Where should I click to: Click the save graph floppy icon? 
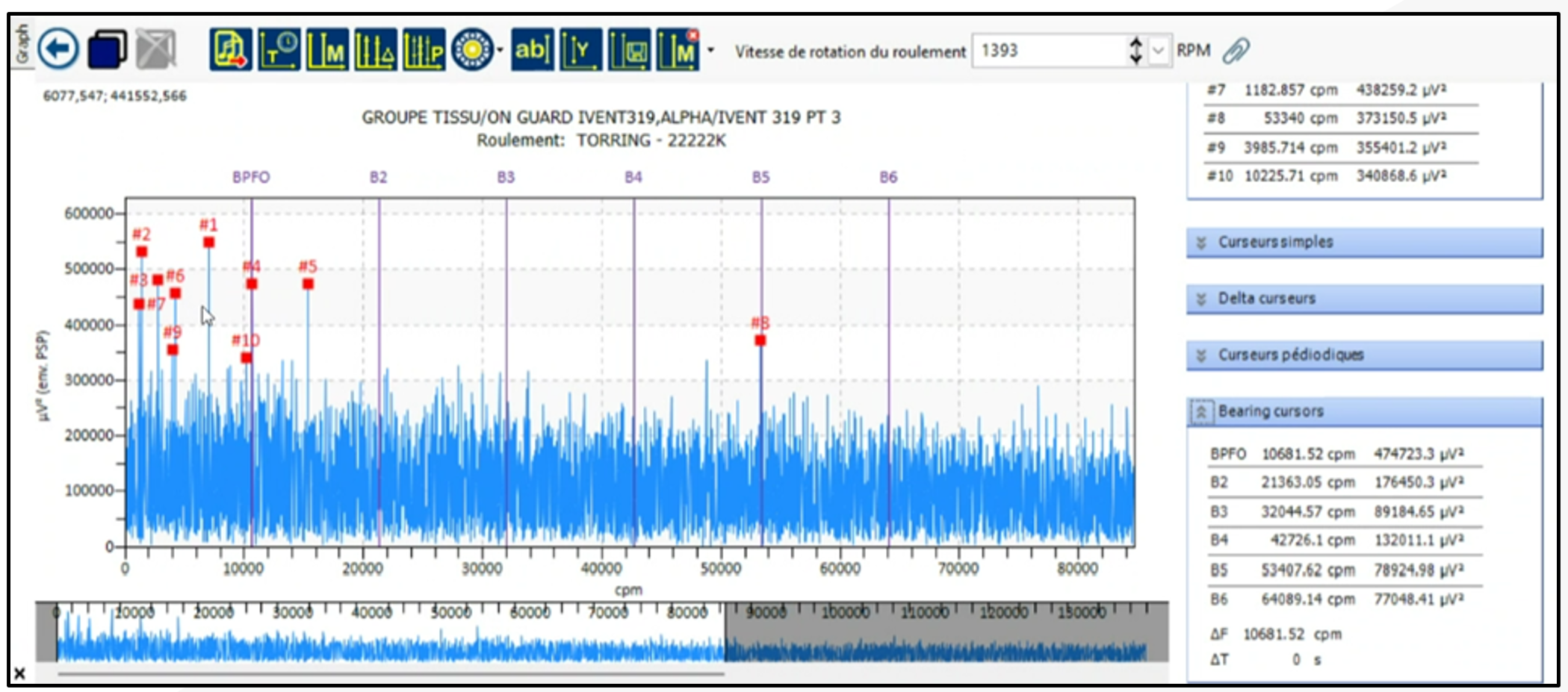[629, 50]
